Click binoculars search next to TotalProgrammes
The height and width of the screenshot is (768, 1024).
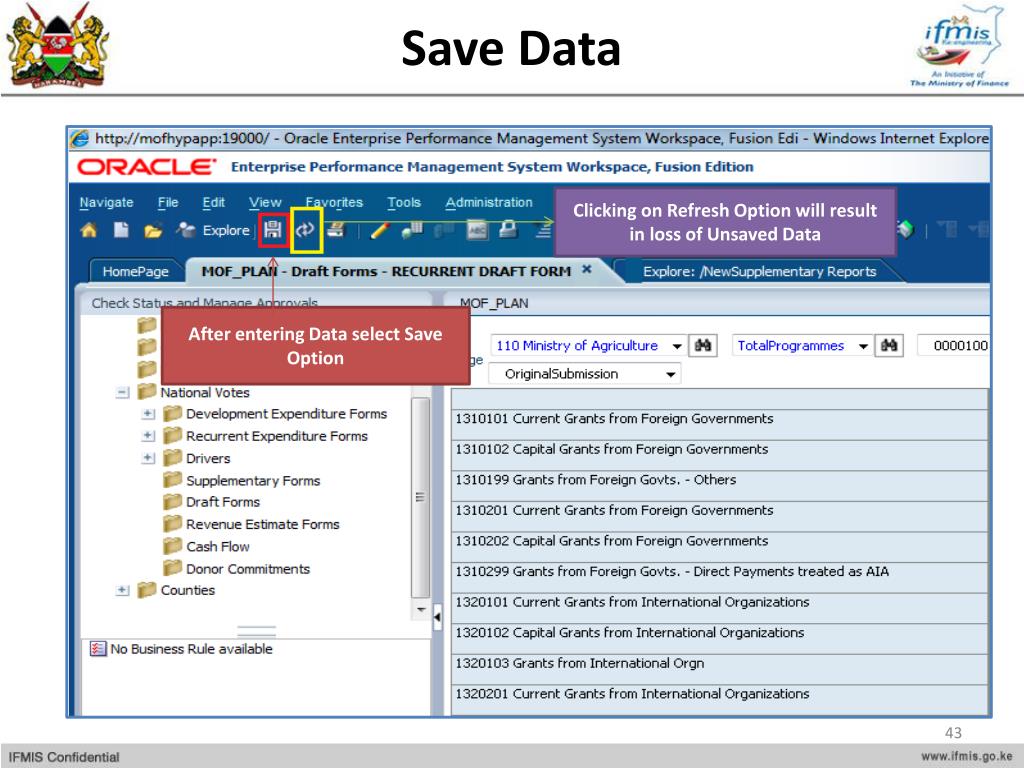(889, 345)
